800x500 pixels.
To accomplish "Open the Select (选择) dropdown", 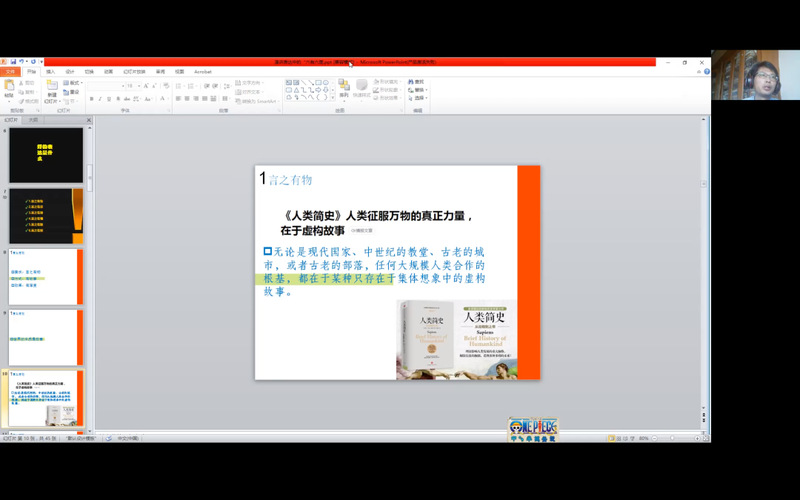I will (x=418, y=98).
